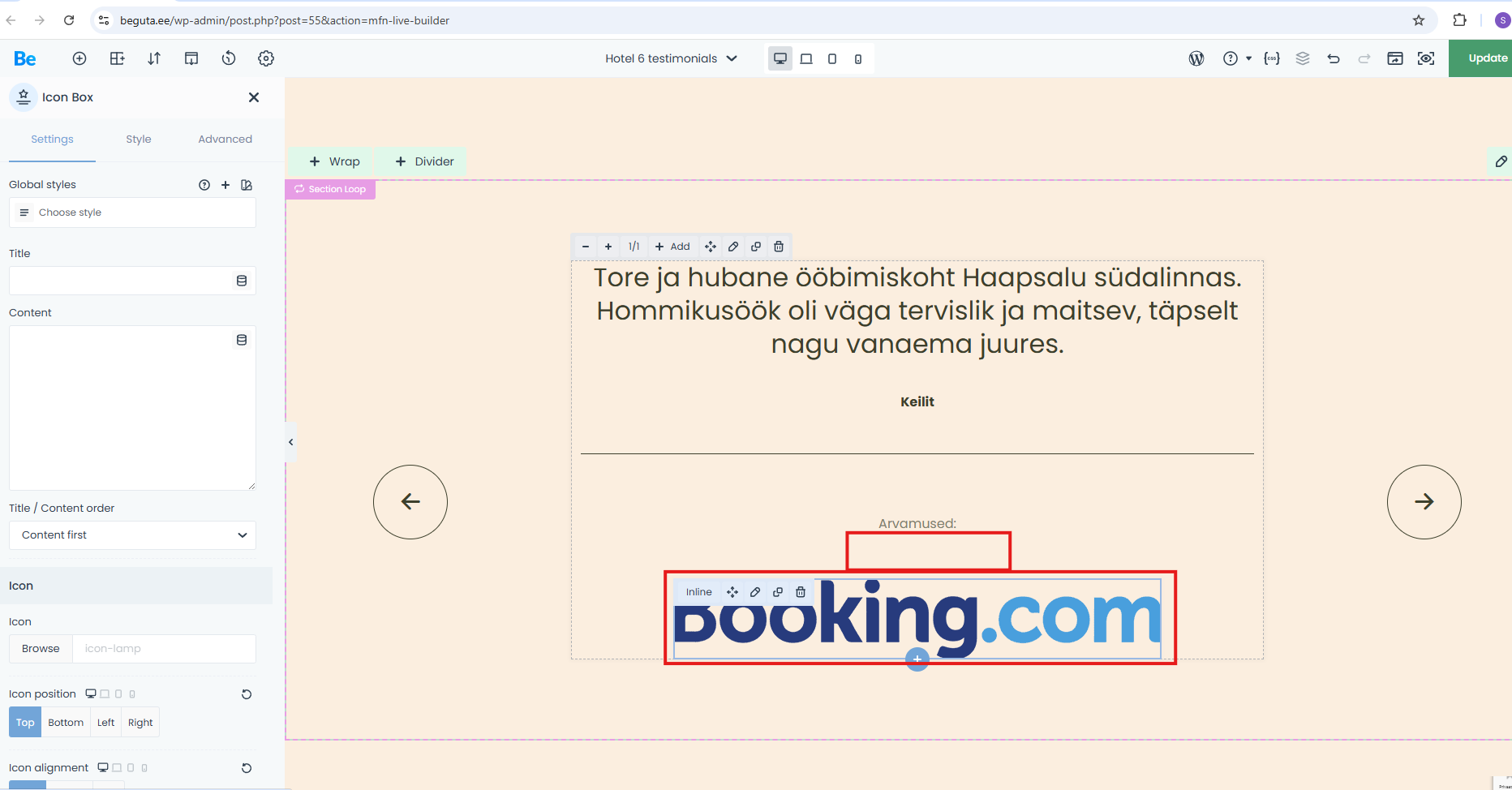Screen dimensions: 1512x790
Task: Switch to the Advanced tab
Action: pyautogui.click(x=225, y=140)
